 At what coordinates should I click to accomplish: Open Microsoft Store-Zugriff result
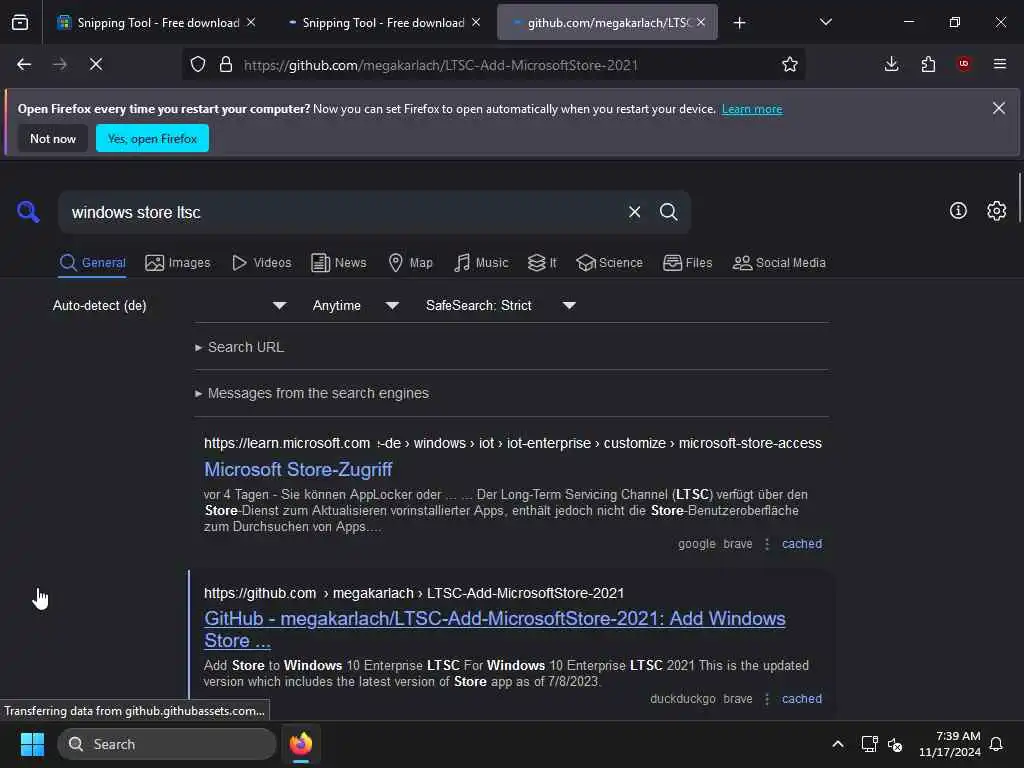(298, 470)
